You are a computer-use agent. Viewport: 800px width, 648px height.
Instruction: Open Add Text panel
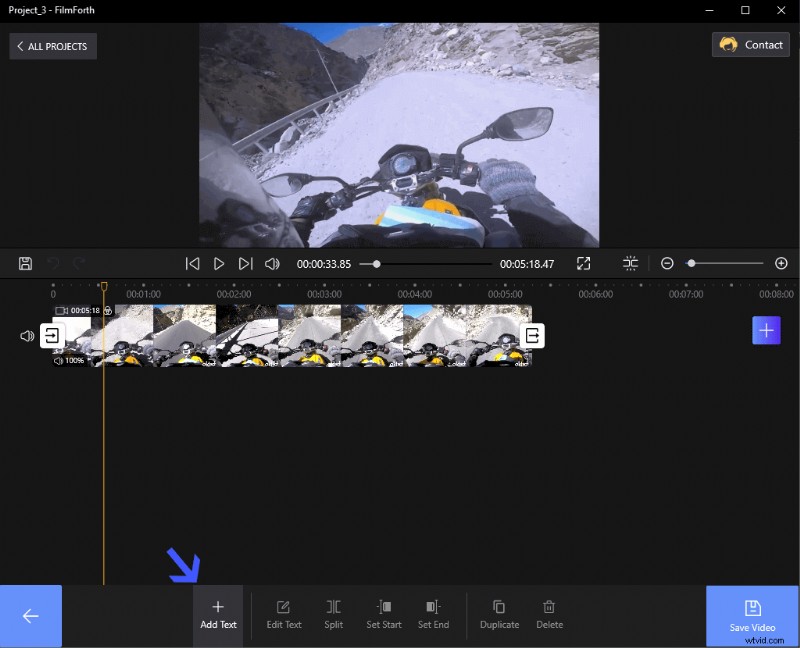(218, 615)
